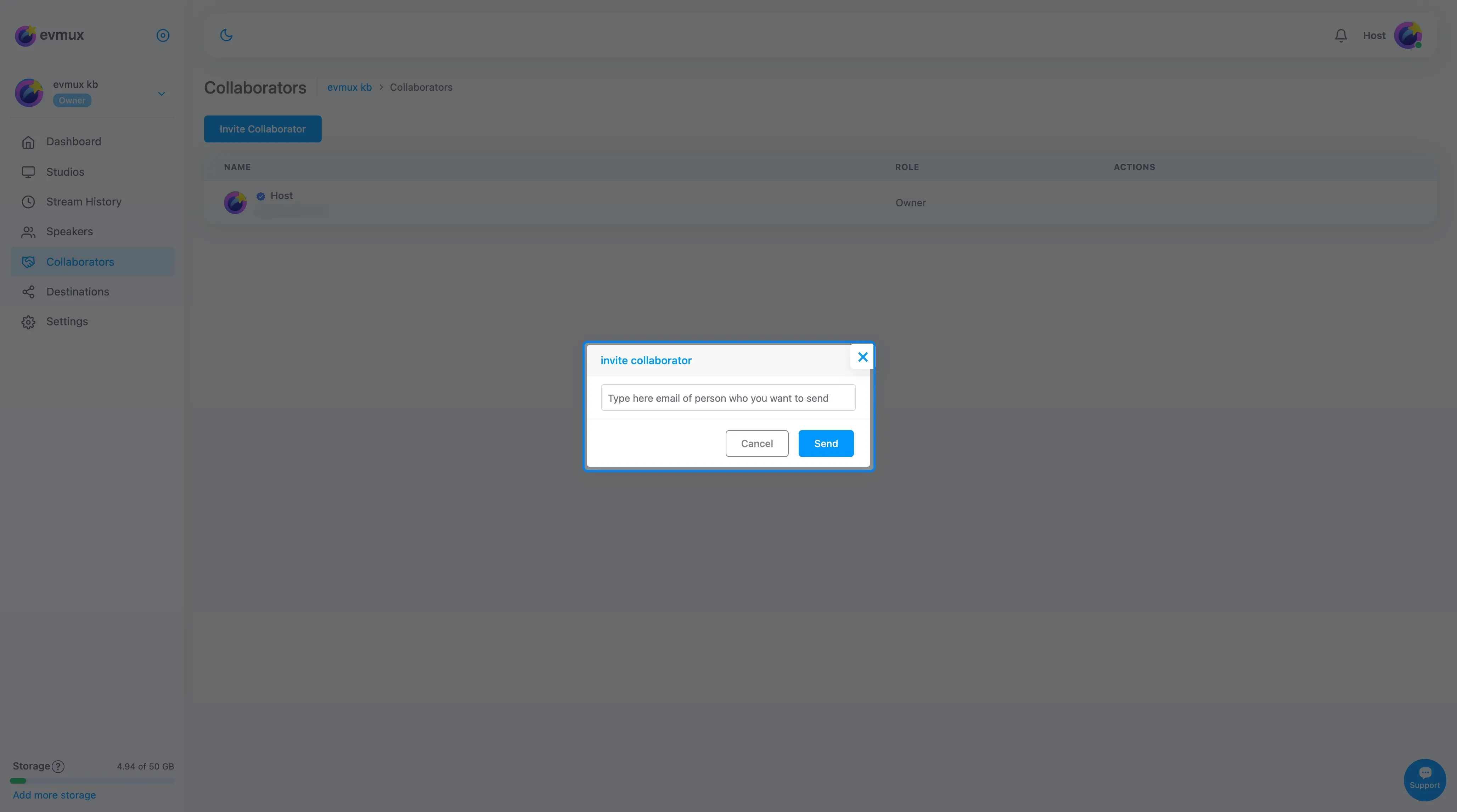Click the Studios monitor icon
The height and width of the screenshot is (812, 1457).
(x=28, y=172)
